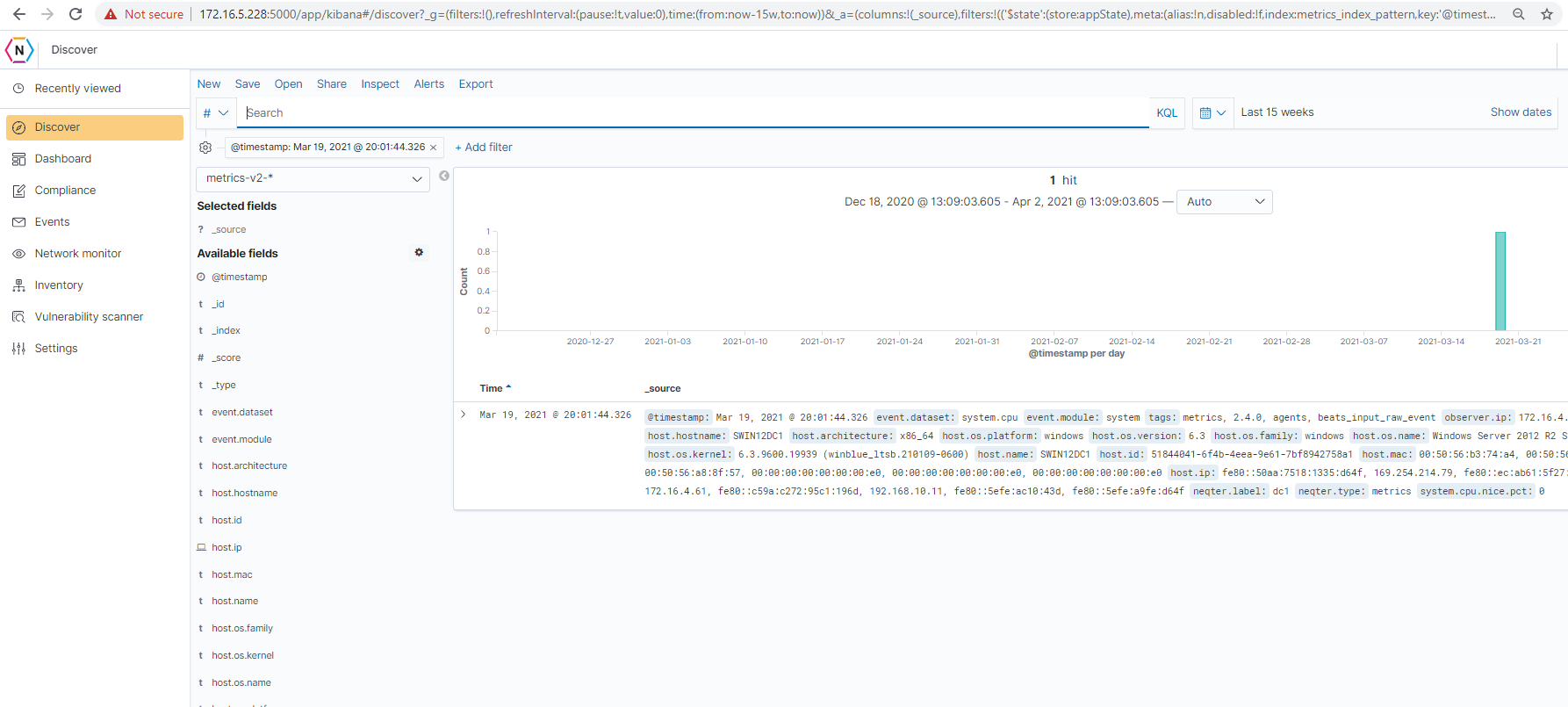Screen dimensions: 1568x707
Task: Click Export in the top menu
Action: point(476,84)
